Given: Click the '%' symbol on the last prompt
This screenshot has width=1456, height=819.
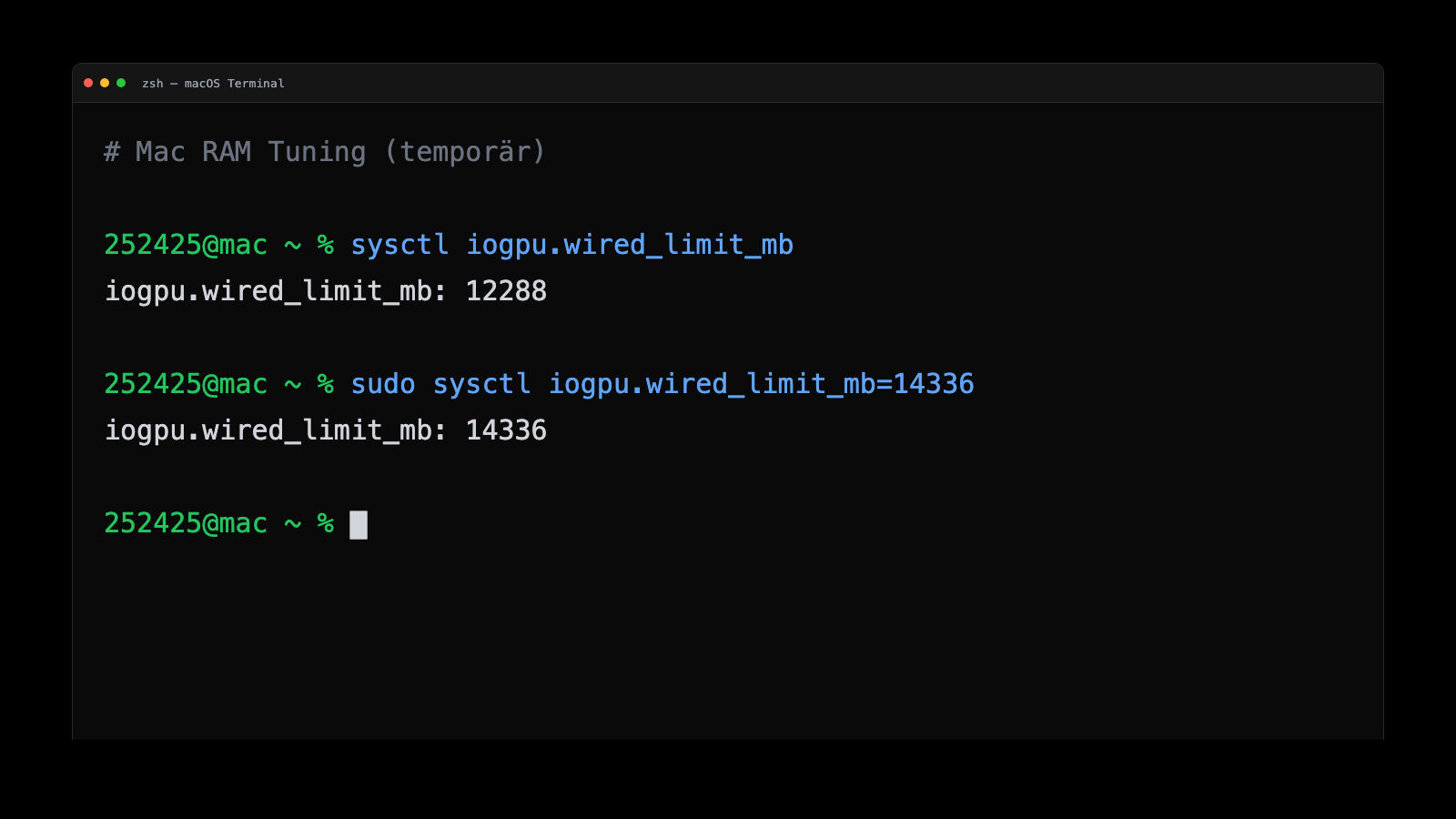Looking at the screenshot, I should point(325,524).
